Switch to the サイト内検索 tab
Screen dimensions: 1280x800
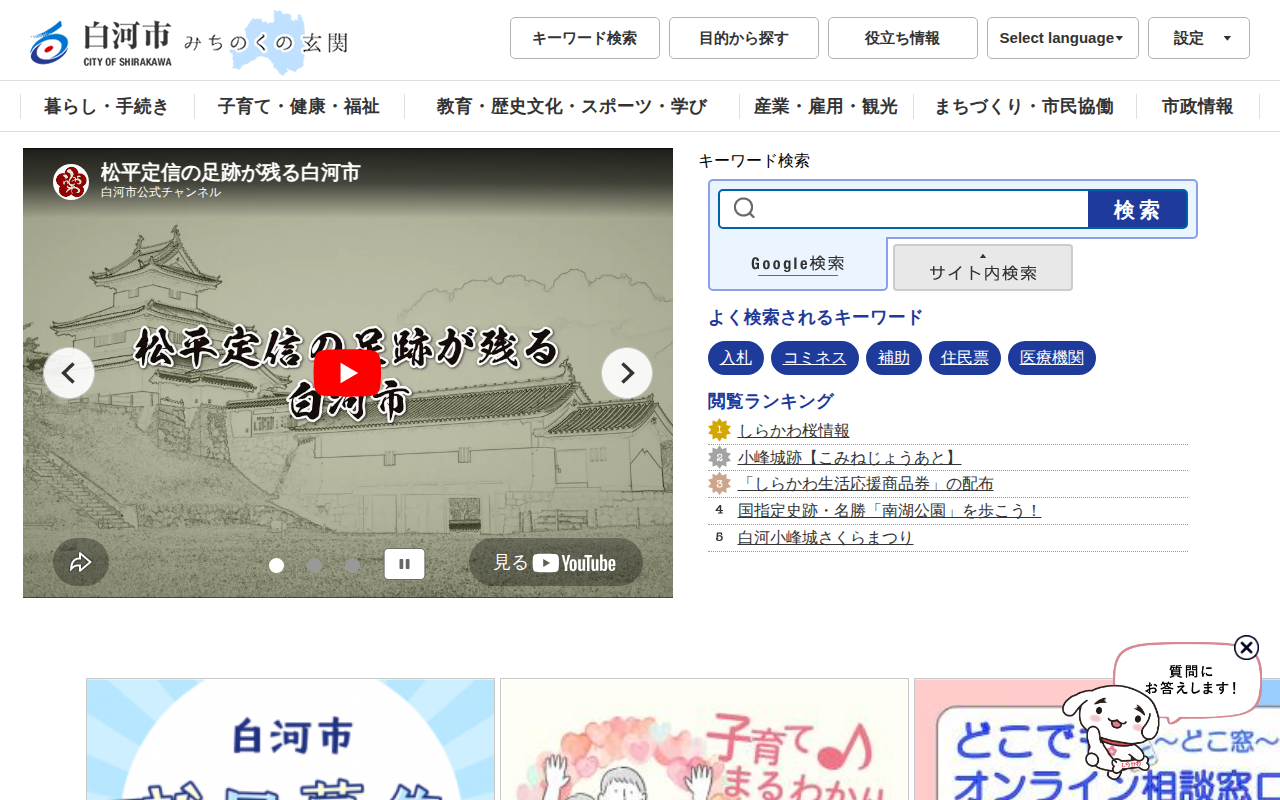pos(983,268)
